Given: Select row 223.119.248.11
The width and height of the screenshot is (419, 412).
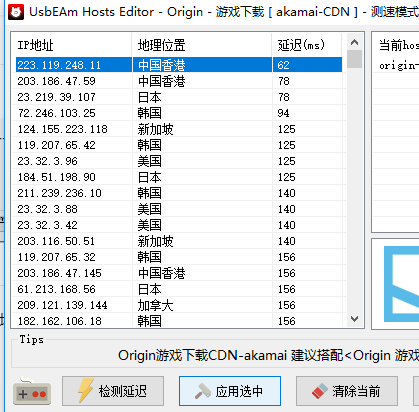Looking at the screenshot, I should (x=179, y=65).
